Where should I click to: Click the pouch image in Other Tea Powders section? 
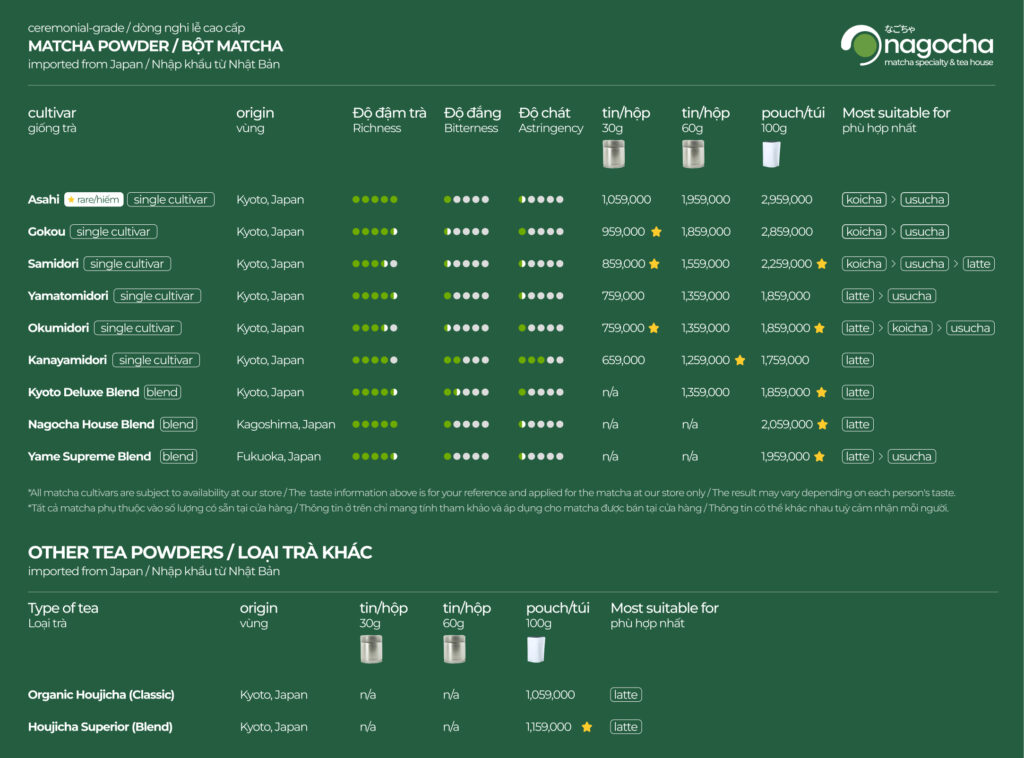pyautogui.click(x=537, y=649)
